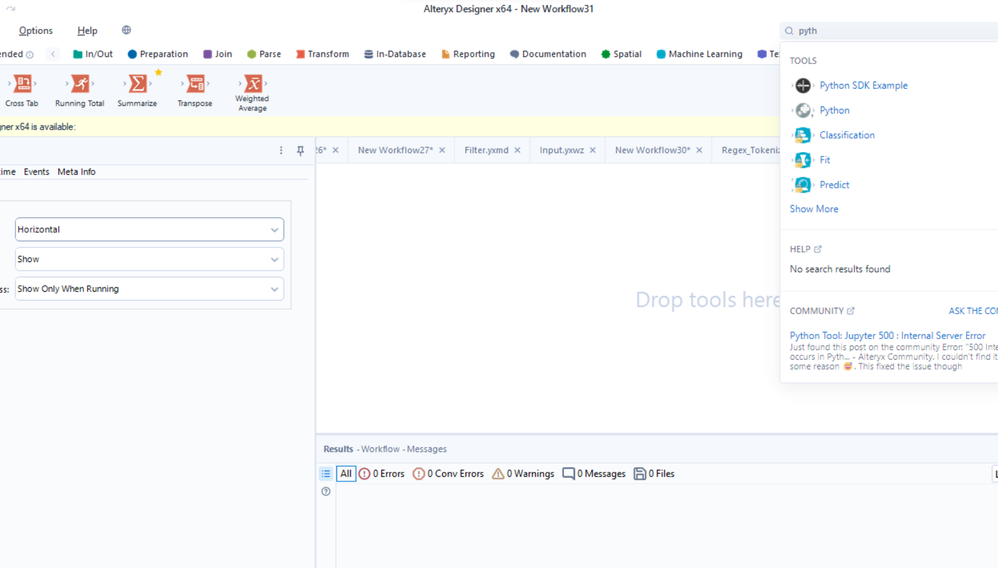Click the Classification tool icon
This screenshot has height=568, width=998.
803,135
